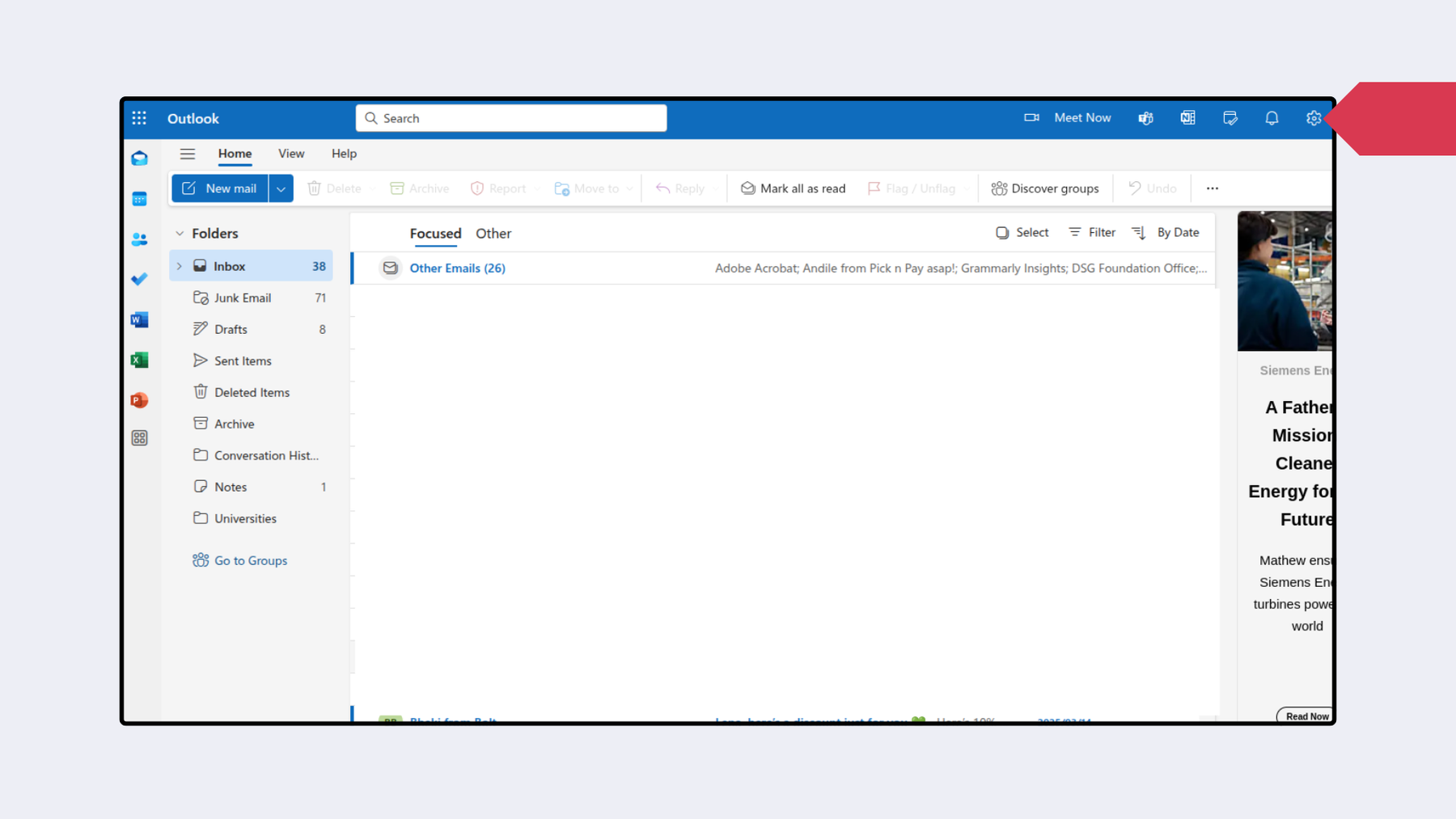Open the Teams chat icon
Viewport: 1456px width, 819px height.
pos(1145,118)
